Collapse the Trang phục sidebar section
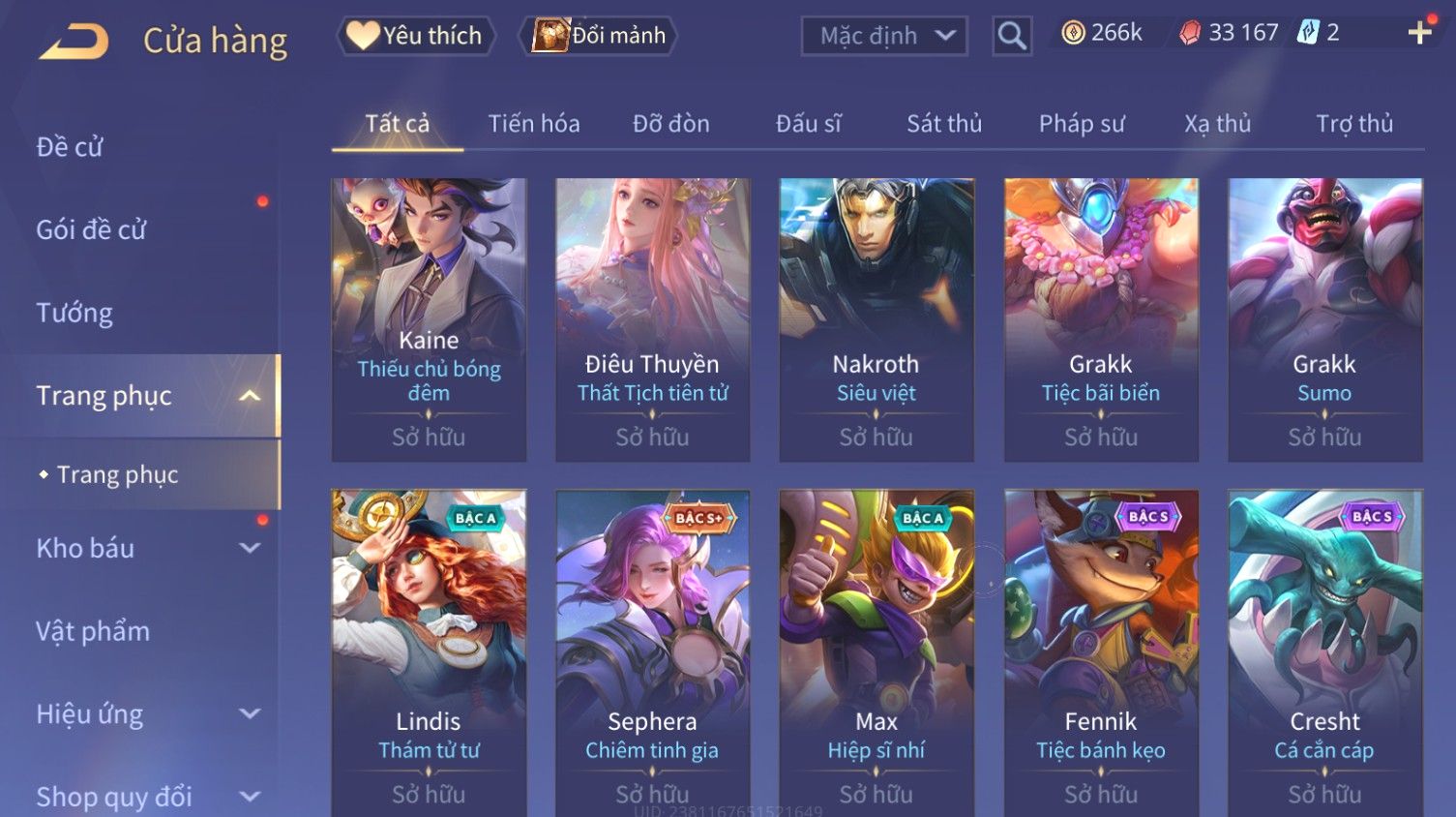 click(250, 396)
